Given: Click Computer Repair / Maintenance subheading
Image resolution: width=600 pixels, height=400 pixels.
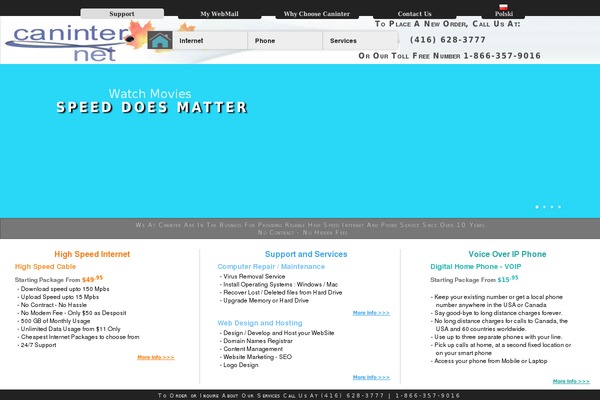Looking at the screenshot, I should pyautogui.click(x=271, y=266).
